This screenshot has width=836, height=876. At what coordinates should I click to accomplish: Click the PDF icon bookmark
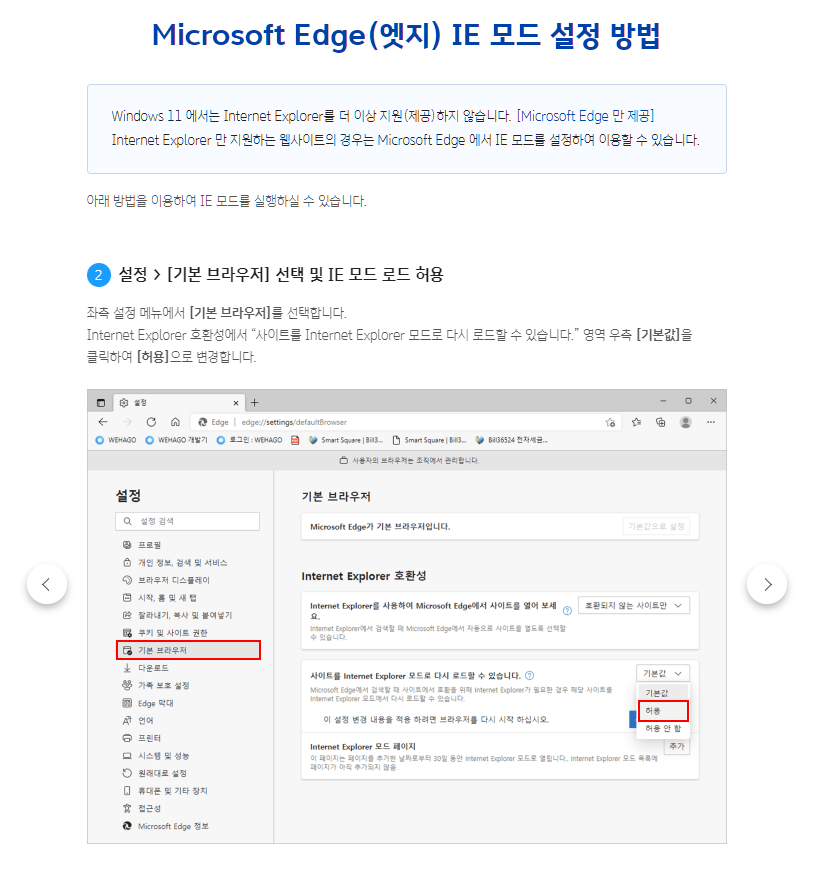point(295,440)
